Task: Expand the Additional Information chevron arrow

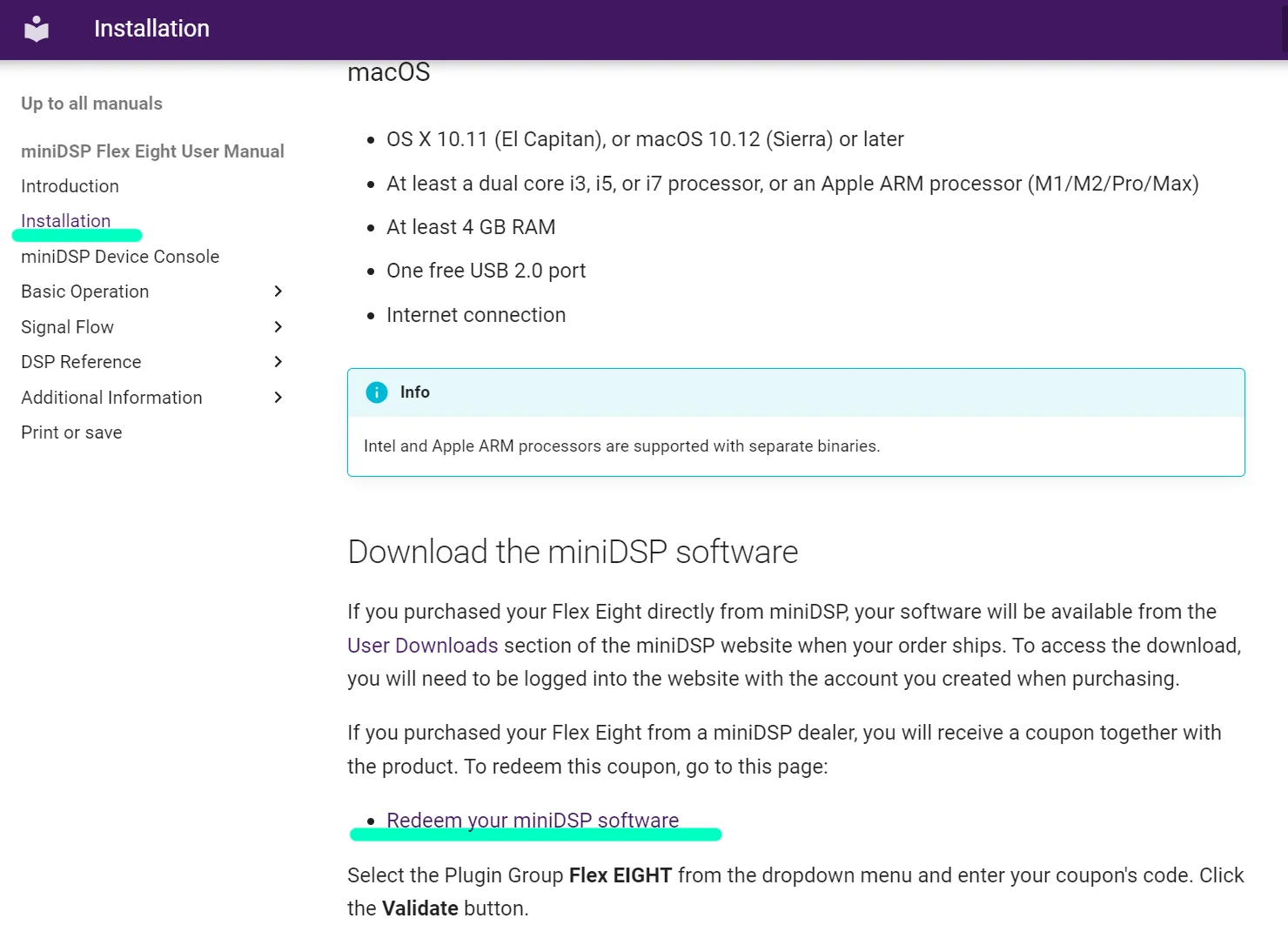Action: [x=278, y=398]
